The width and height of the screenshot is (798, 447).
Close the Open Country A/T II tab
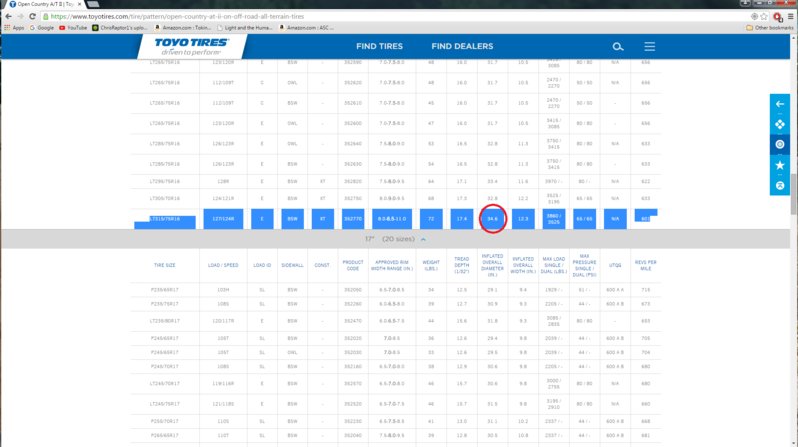[x=79, y=4]
